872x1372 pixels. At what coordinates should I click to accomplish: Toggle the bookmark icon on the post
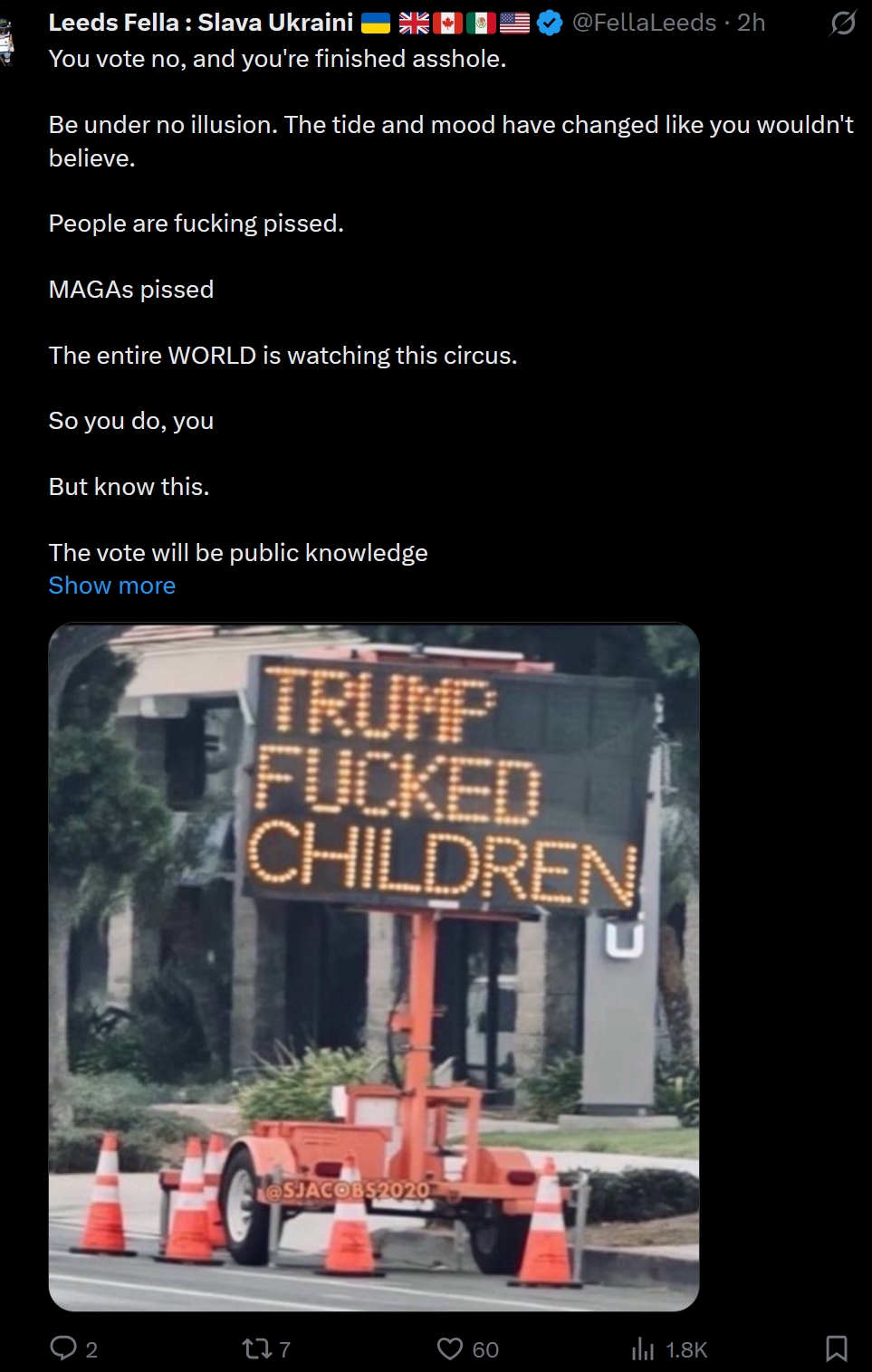click(837, 1349)
